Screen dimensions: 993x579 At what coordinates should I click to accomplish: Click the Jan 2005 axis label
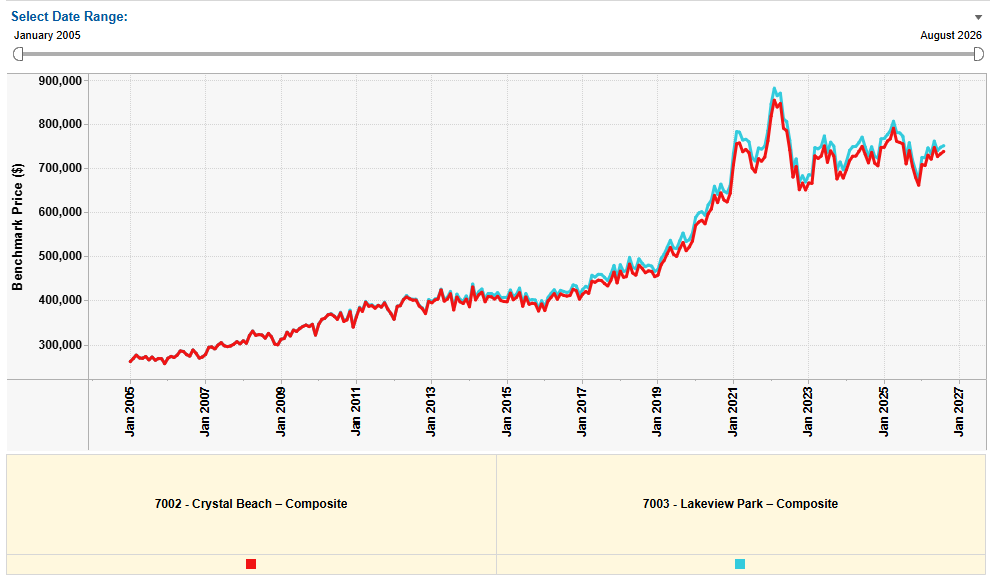pyautogui.click(x=130, y=412)
